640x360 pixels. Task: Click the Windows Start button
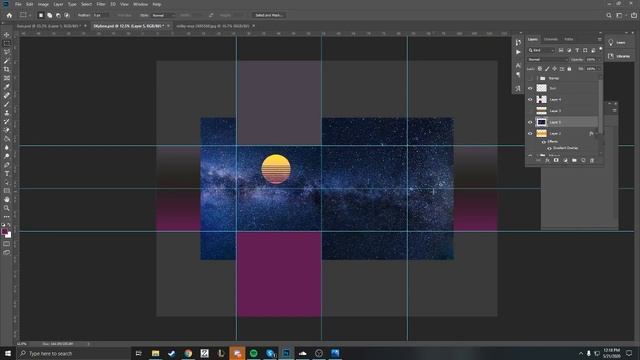coord(8,353)
